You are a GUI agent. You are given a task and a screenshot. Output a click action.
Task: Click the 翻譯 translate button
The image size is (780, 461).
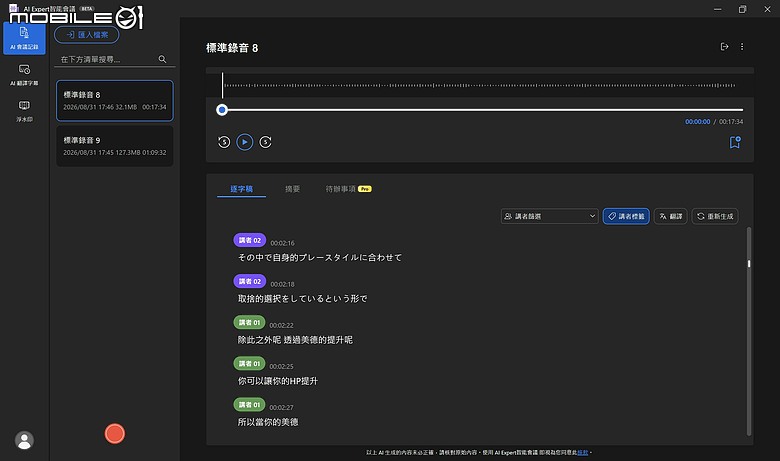pyautogui.click(x=671, y=216)
